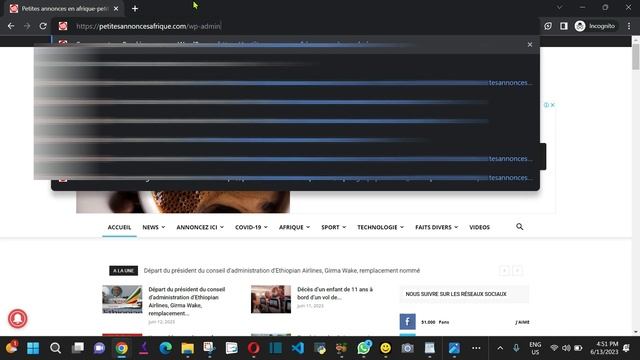Go back using the browser back arrow
The width and height of the screenshot is (640, 360).
11,26
